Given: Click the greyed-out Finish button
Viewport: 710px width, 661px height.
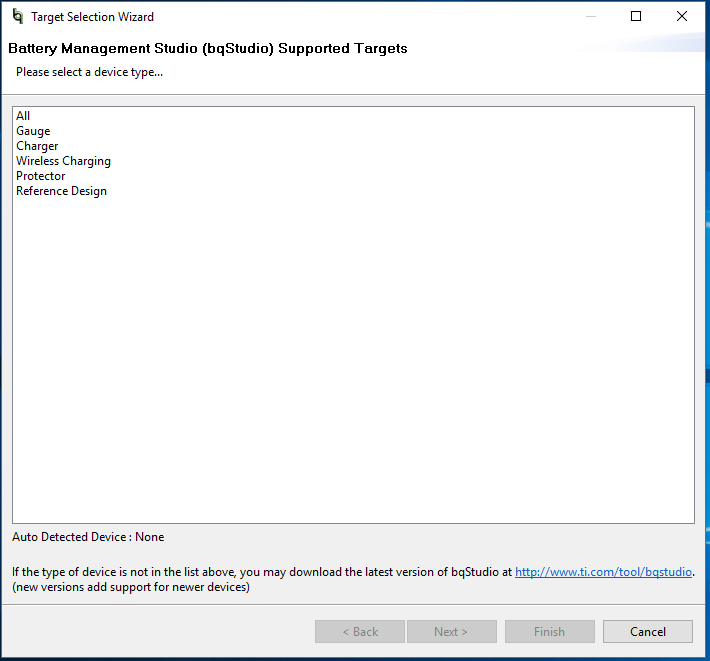Looking at the screenshot, I should tap(549, 632).
